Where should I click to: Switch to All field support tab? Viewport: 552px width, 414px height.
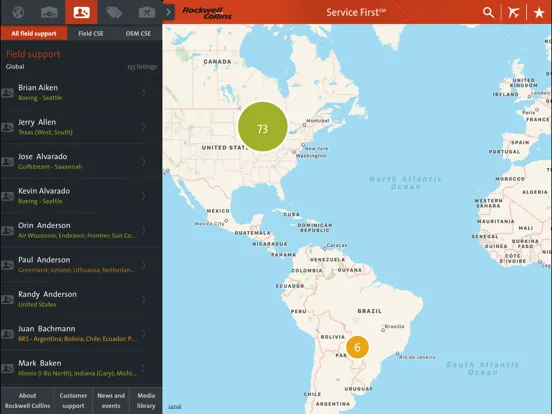(34, 33)
